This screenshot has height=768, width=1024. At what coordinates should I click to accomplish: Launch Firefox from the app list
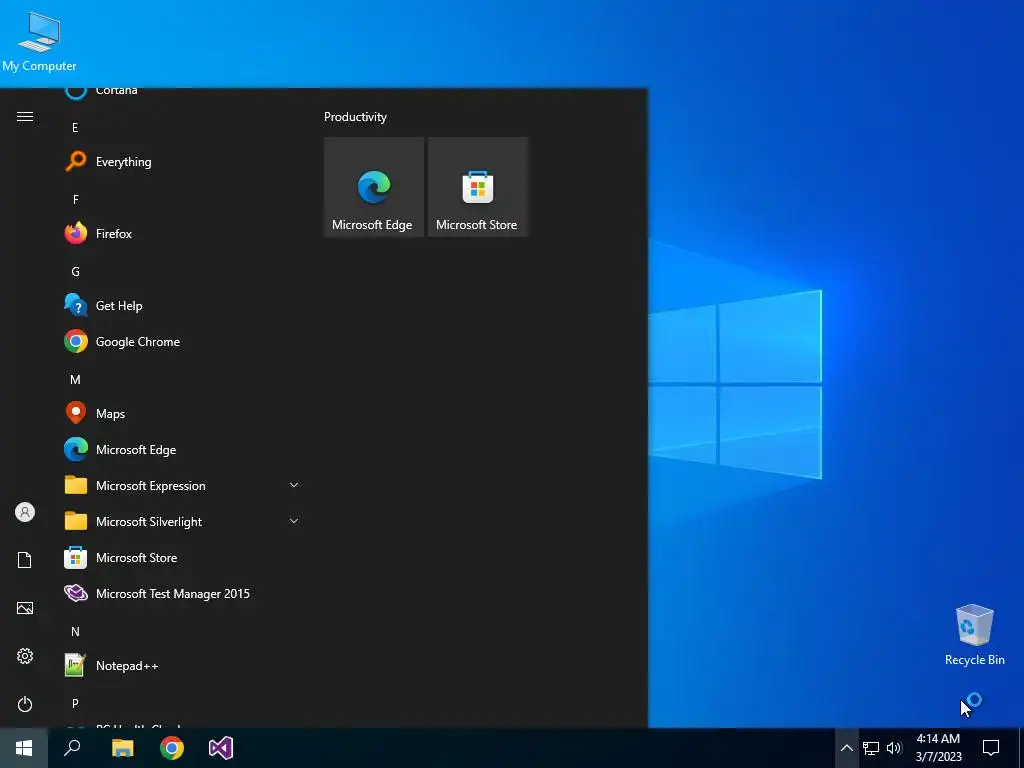coord(183,233)
